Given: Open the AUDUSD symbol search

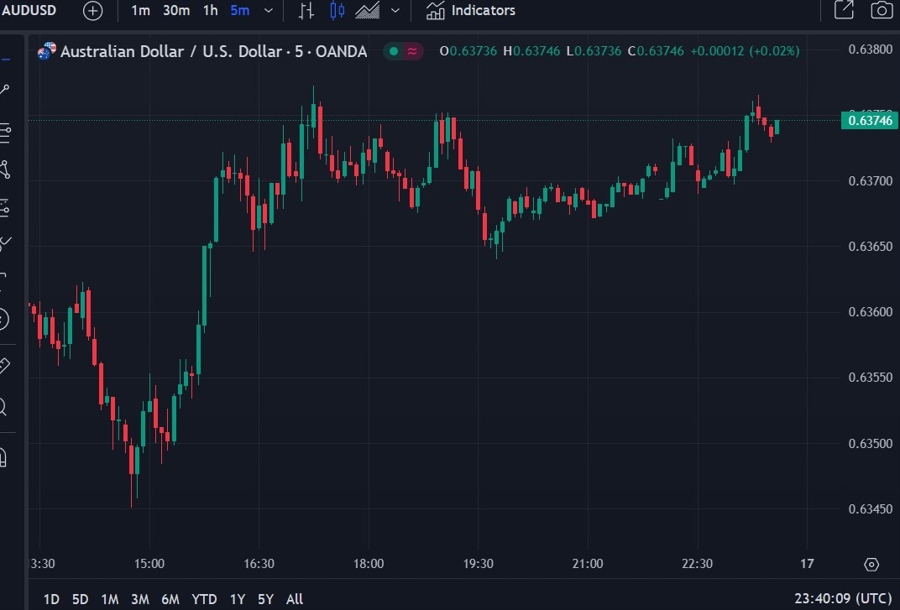Looking at the screenshot, I should click(x=29, y=10).
